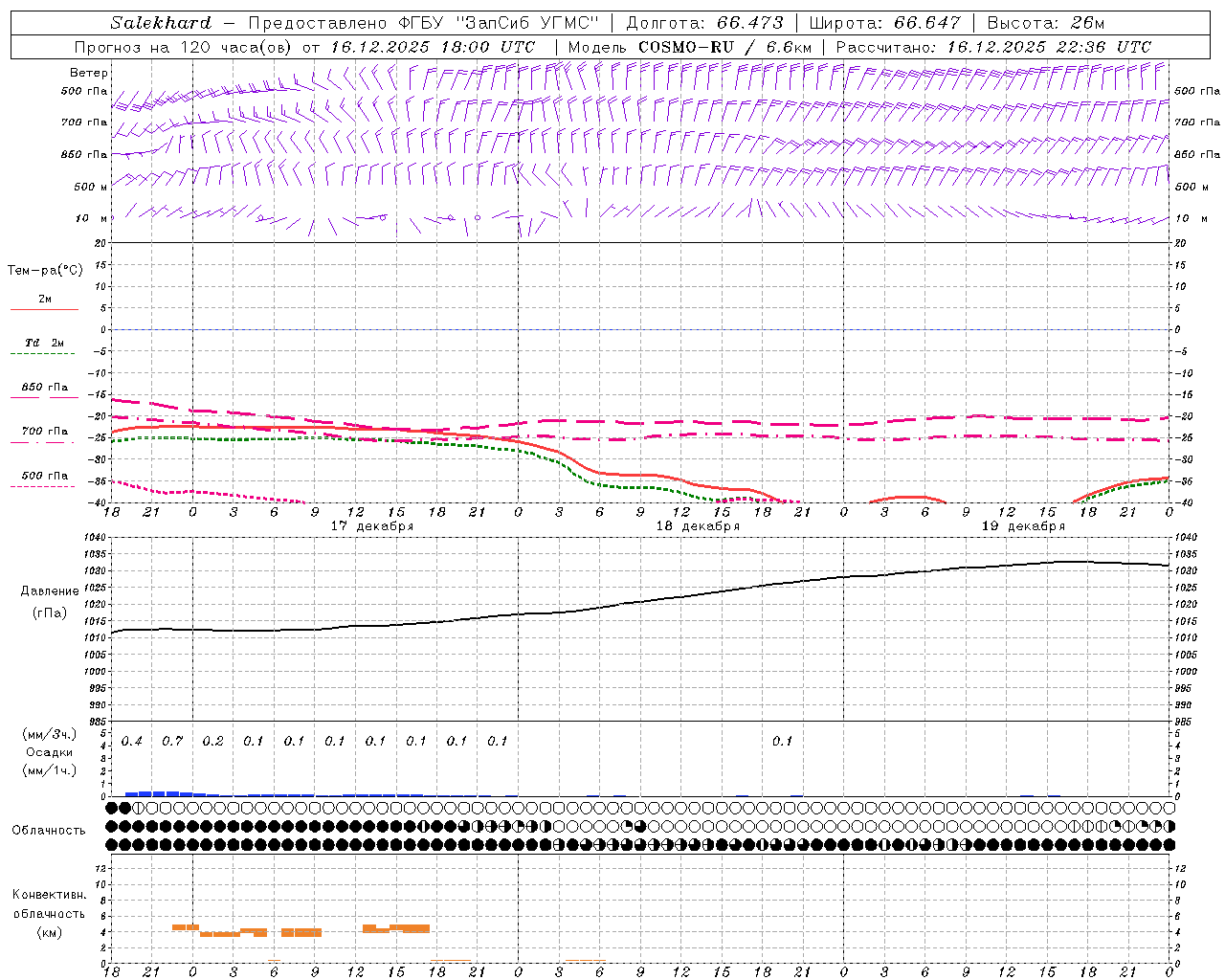
Task: Click the 700 гПа temperature legend entry
Action: [x=44, y=435]
